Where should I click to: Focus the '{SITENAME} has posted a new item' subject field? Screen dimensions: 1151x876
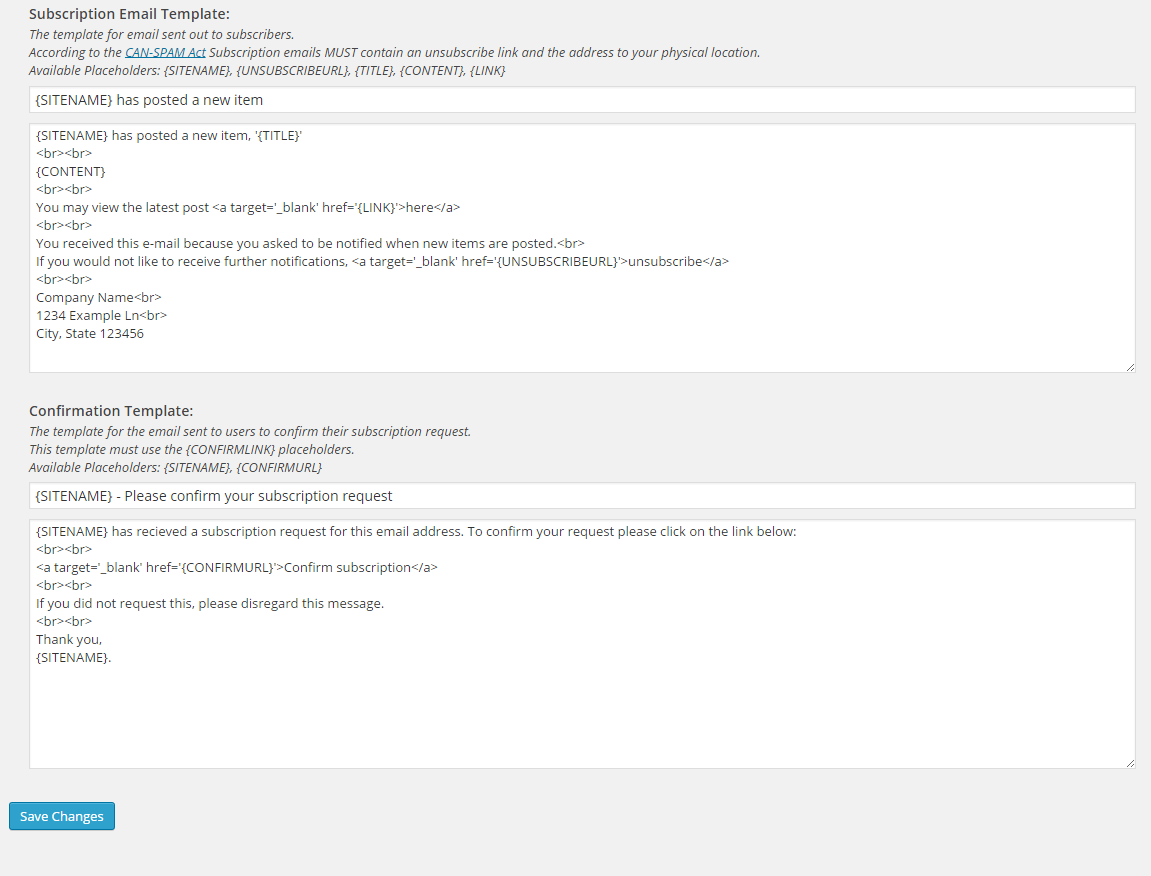[x=582, y=100]
